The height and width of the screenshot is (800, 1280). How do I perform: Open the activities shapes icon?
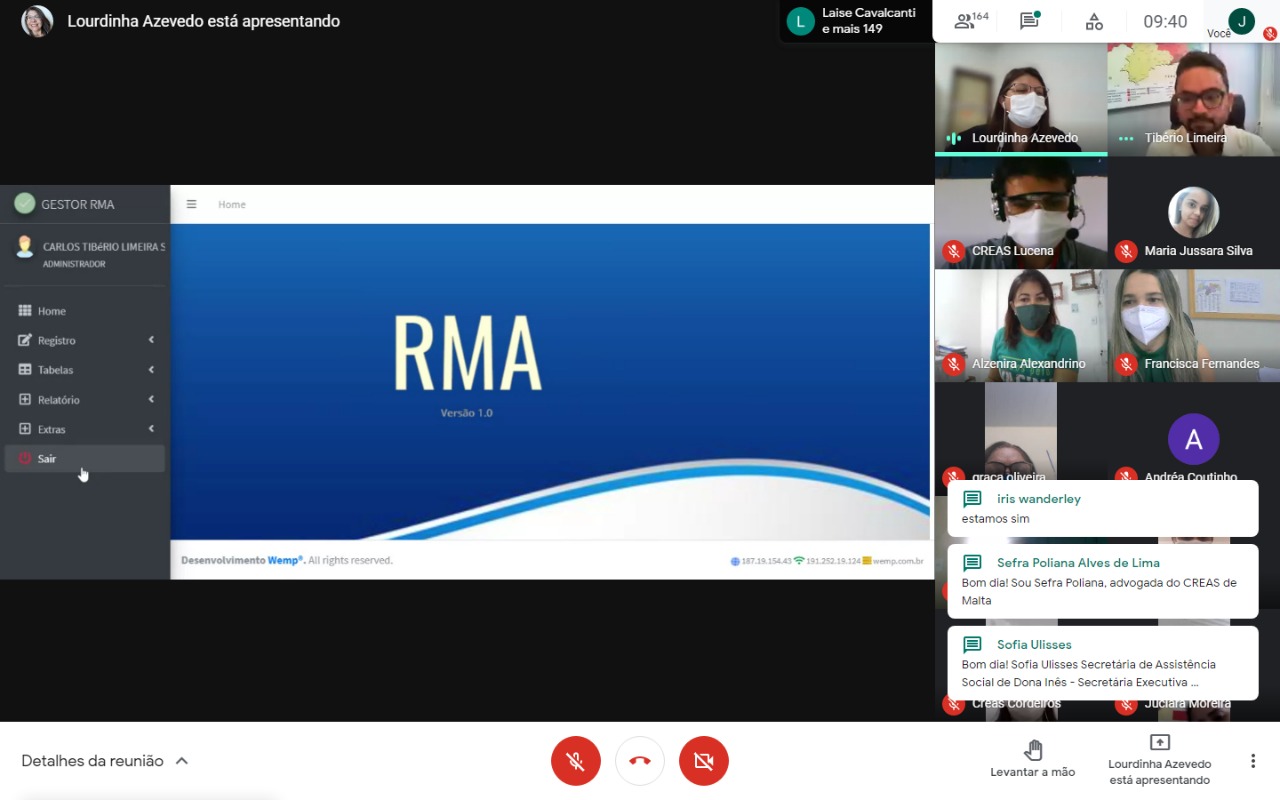[1094, 21]
